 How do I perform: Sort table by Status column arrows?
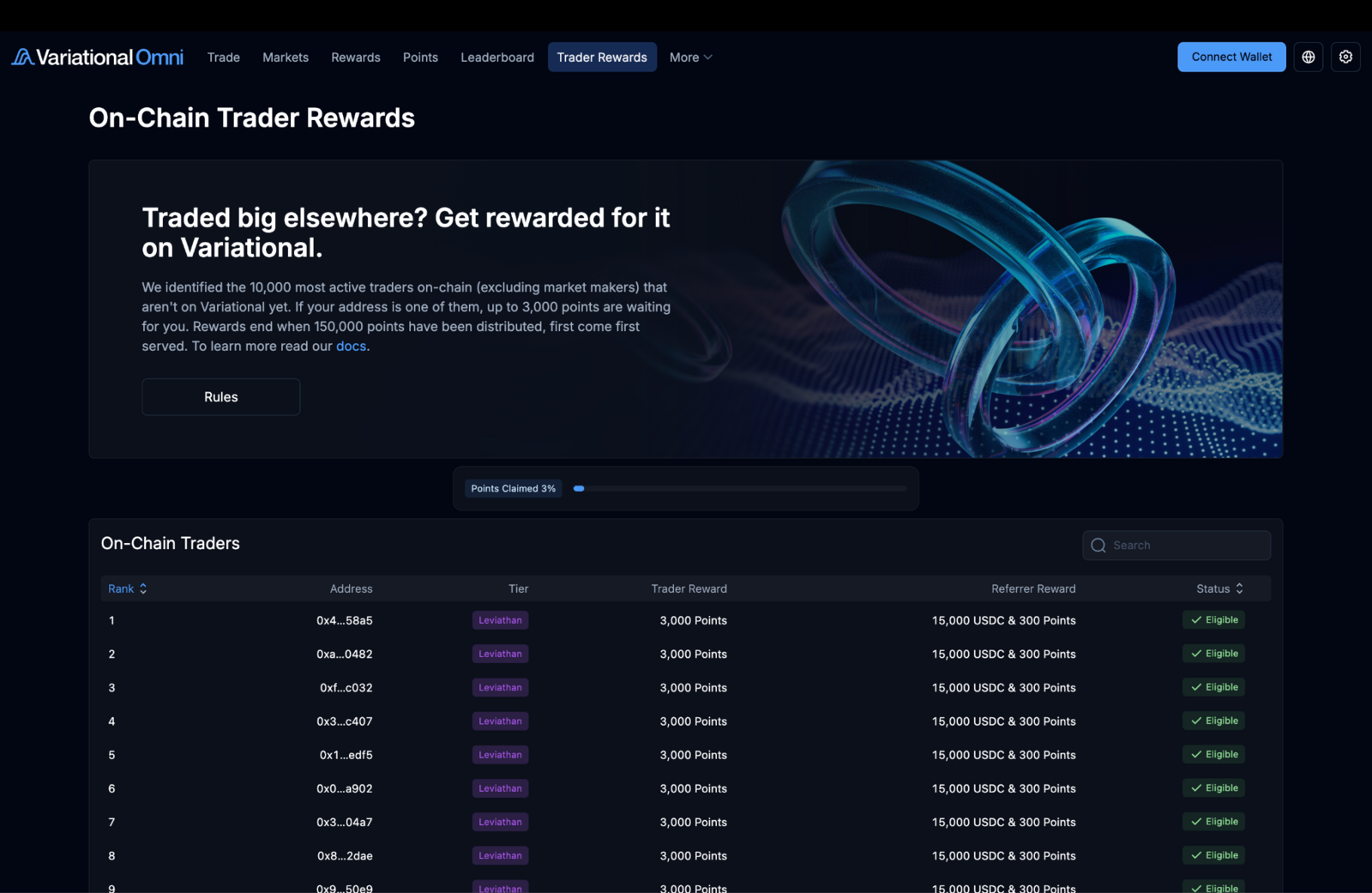click(x=1239, y=588)
